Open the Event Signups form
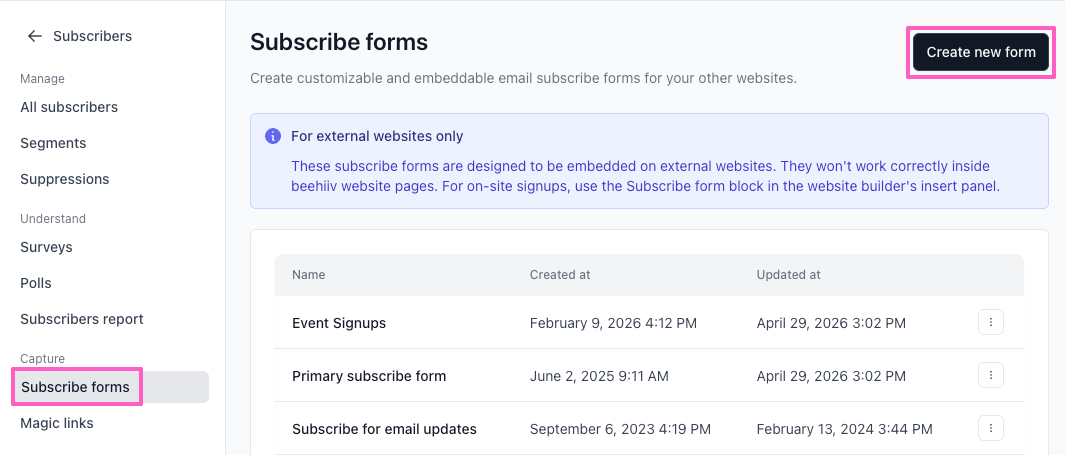The height and width of the screenshot is (455, 1065). pos(339,323)
